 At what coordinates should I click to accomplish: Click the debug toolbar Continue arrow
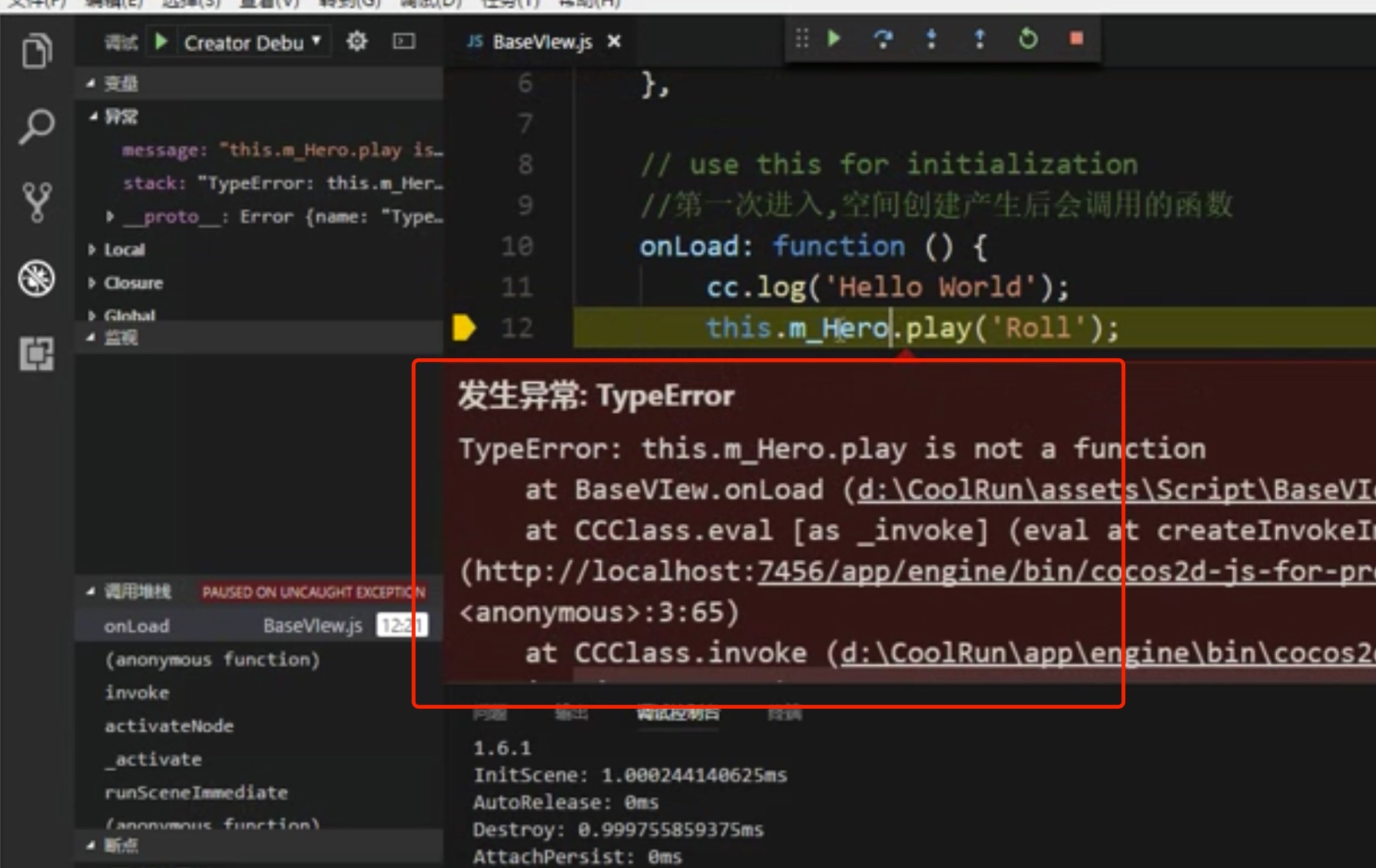834,39
